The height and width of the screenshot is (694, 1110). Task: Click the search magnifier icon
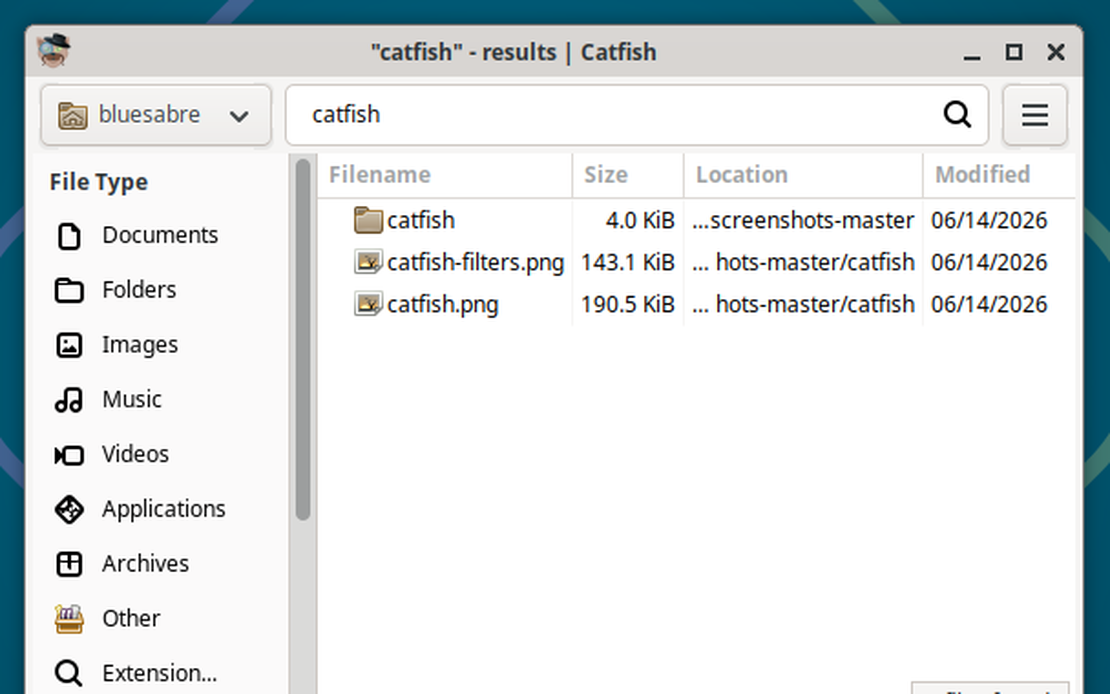[x=957, y=114]
